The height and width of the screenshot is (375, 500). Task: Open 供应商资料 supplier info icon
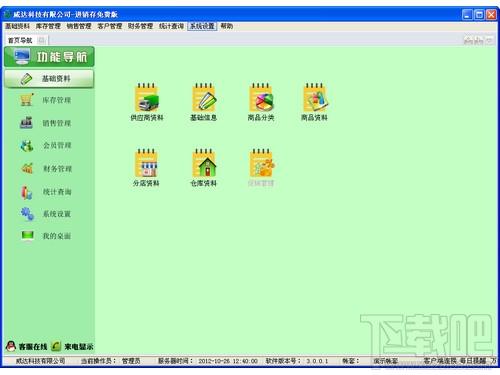(147, 97)
